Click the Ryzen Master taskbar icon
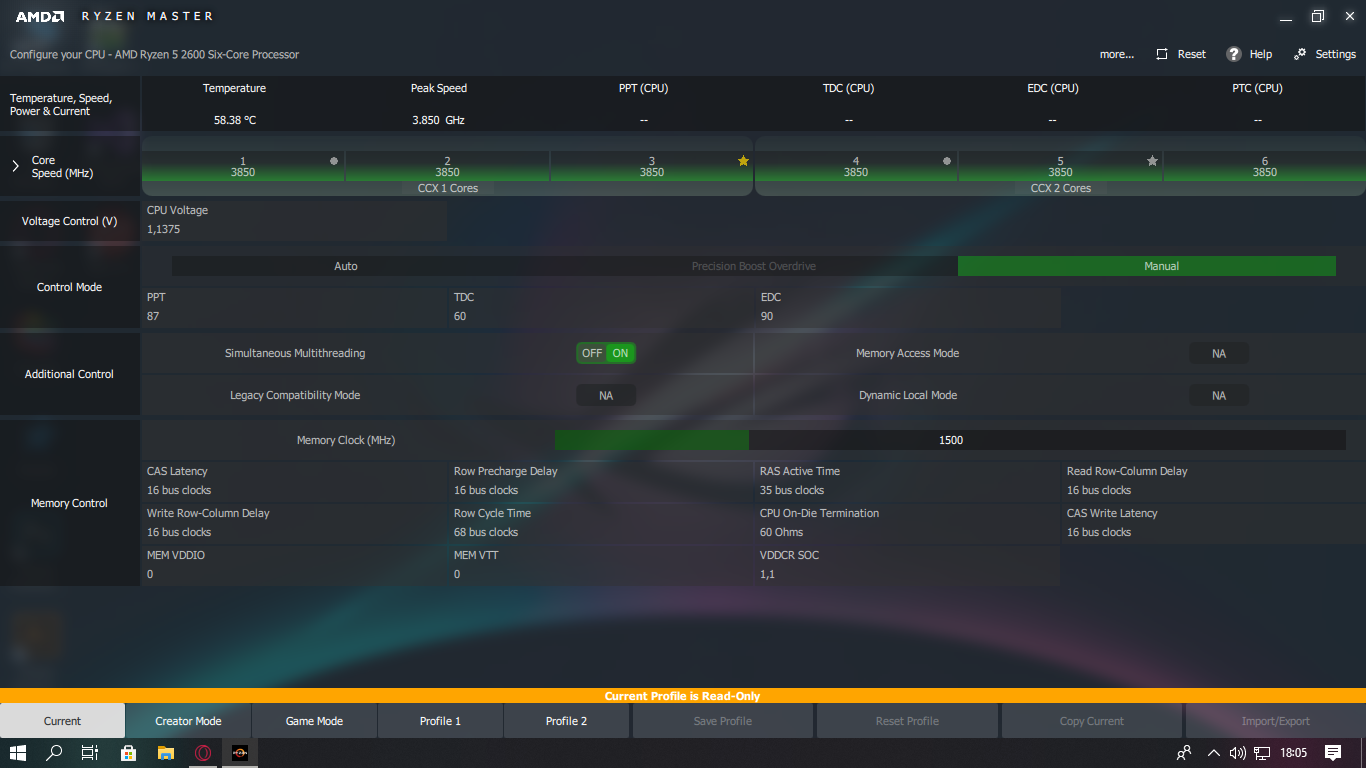The image size is (1366, 768). pyautogui.click(x=240, y=753)
